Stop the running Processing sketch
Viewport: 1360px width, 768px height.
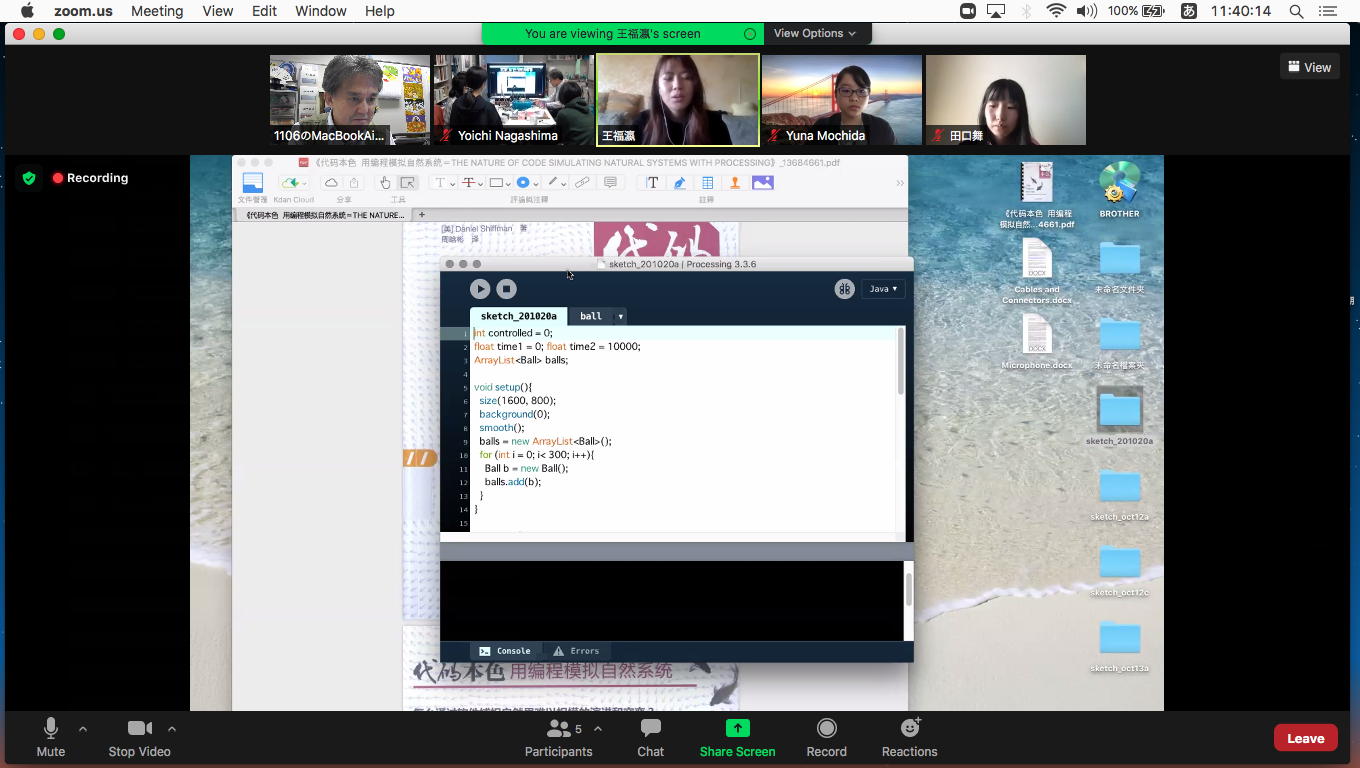point(507,289)
